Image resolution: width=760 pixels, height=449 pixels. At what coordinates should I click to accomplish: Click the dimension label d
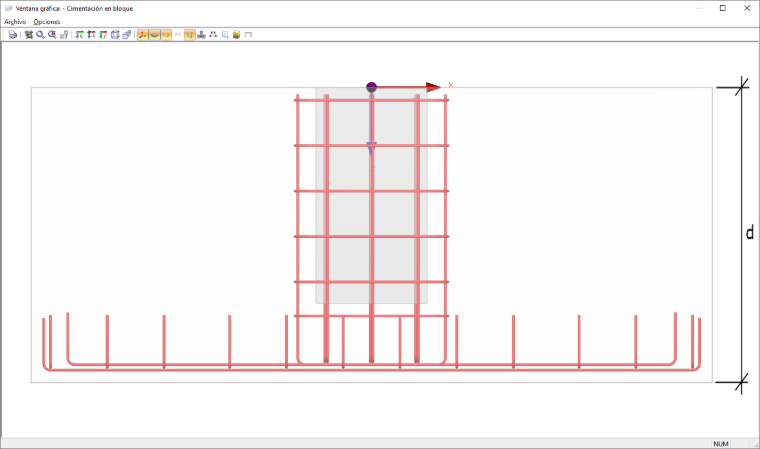point(750,233)
